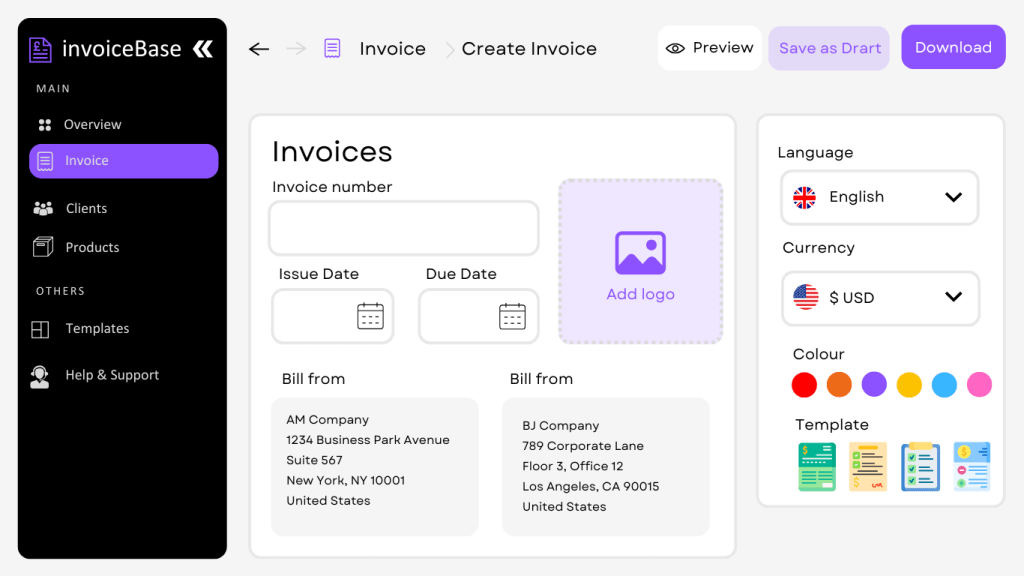Choose the yellow checklist template

868,466
